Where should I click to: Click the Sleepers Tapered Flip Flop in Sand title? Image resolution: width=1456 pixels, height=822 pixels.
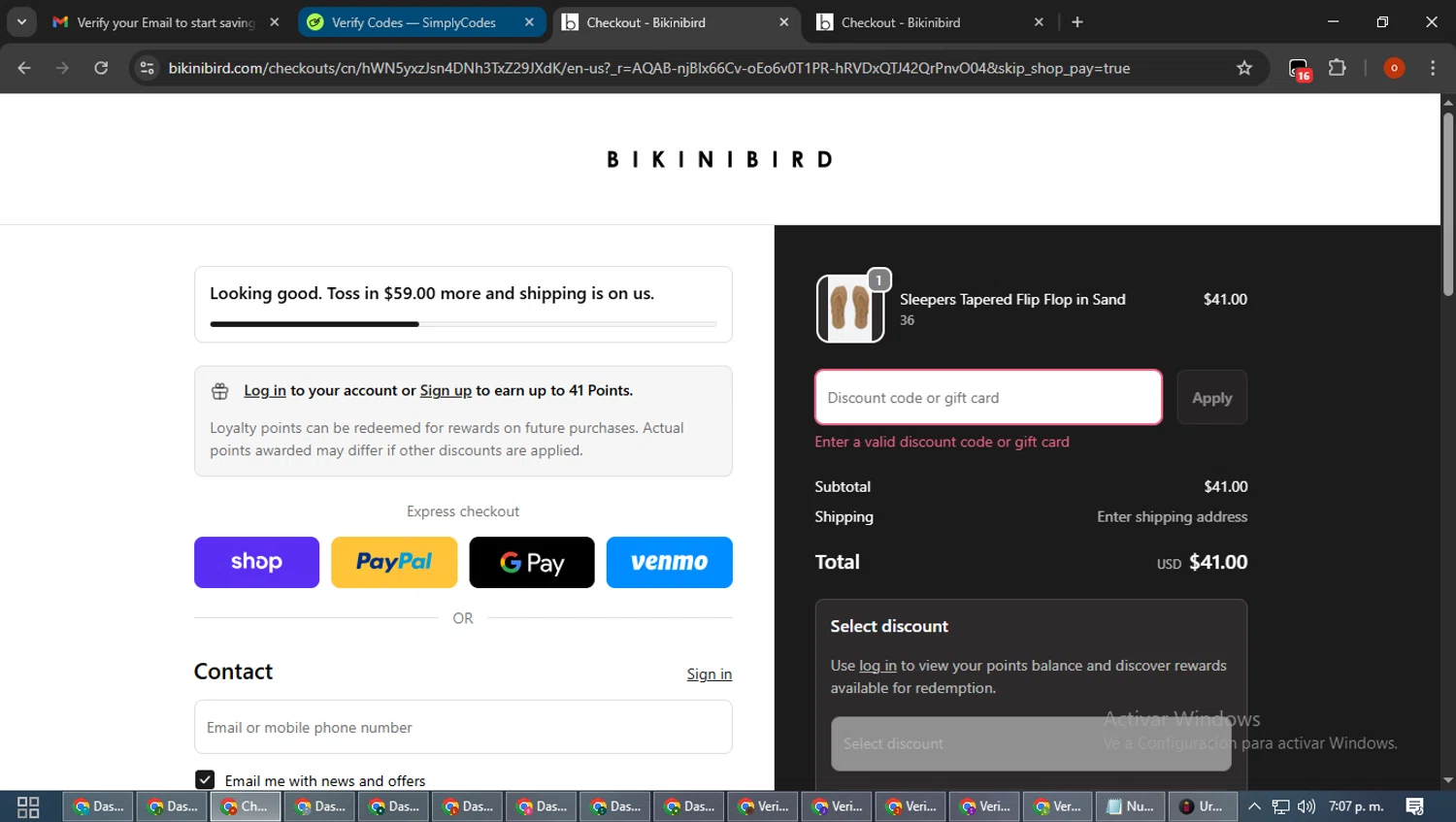[1012, 299]
